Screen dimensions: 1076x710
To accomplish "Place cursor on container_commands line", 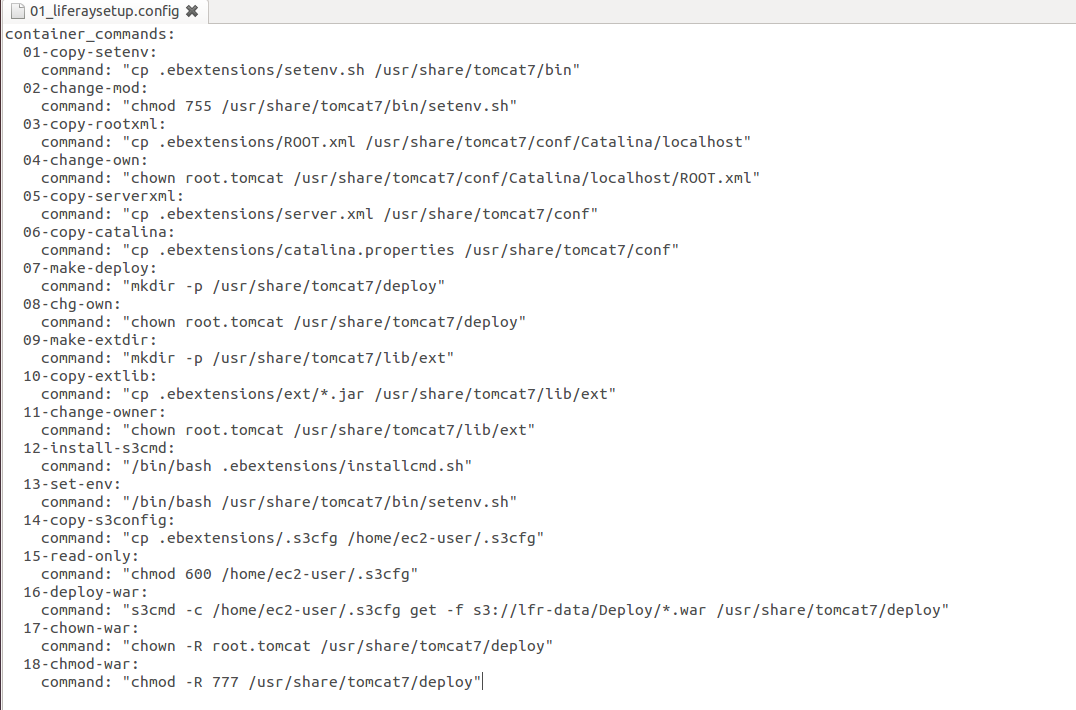I will [x=90, y=34].
